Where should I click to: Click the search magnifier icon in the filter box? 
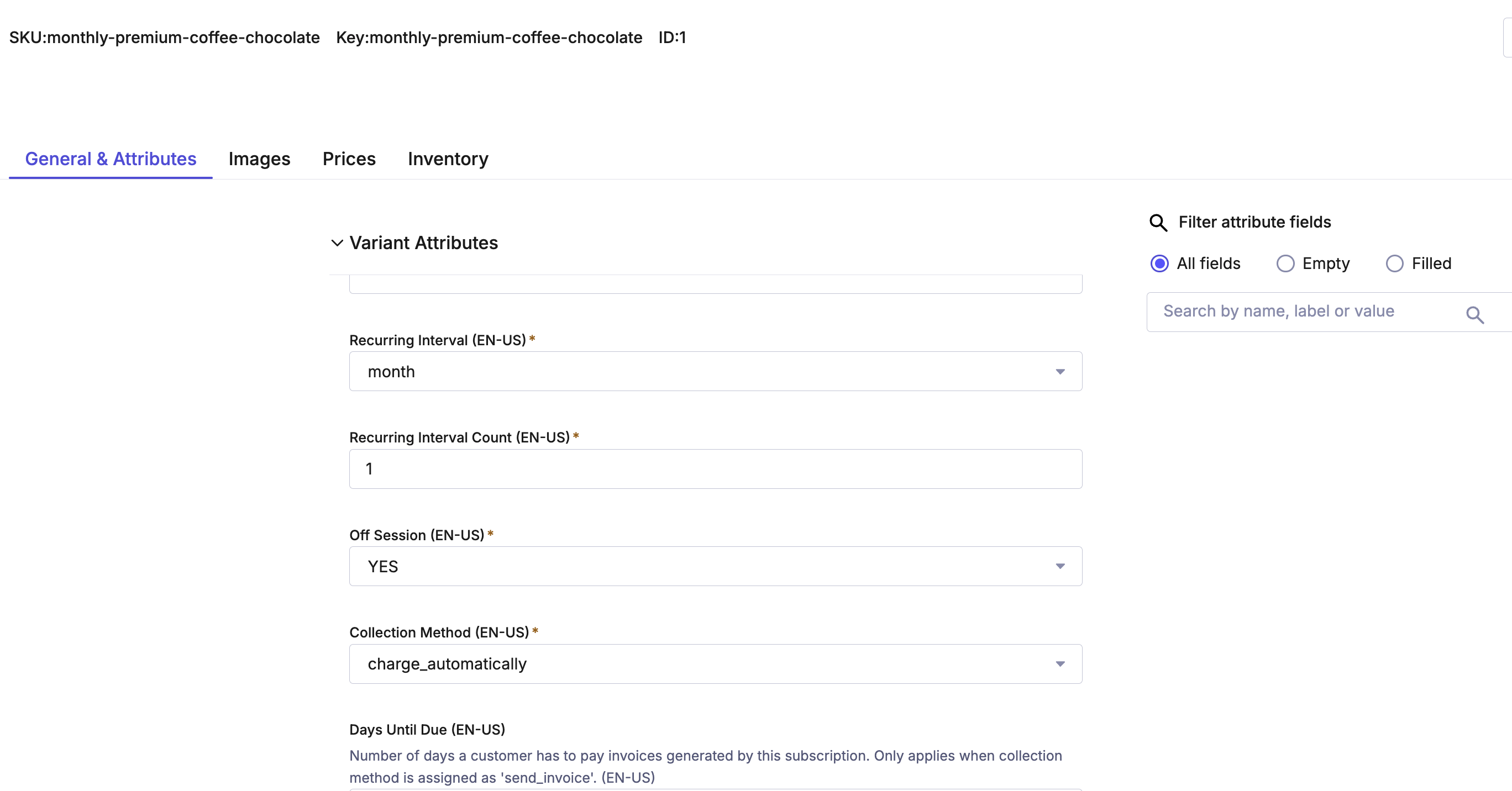[1475, 315]
